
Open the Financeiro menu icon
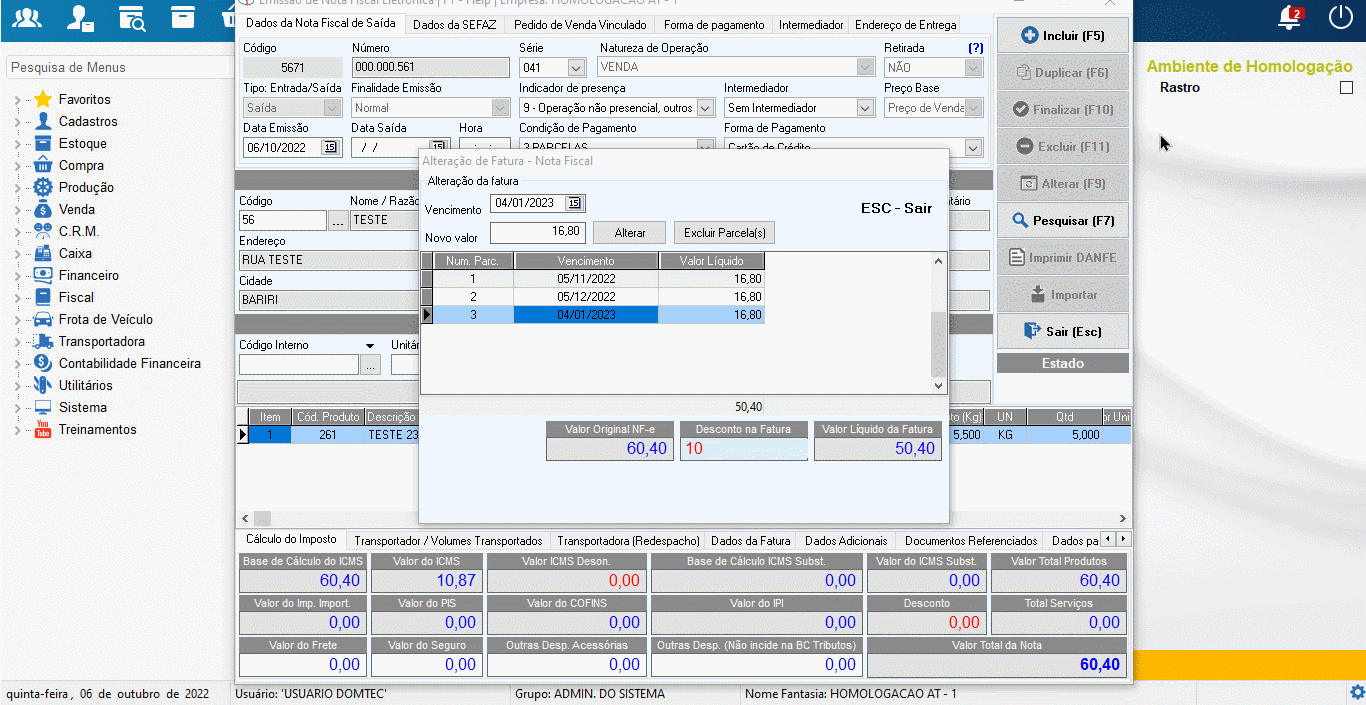[42, 275]
